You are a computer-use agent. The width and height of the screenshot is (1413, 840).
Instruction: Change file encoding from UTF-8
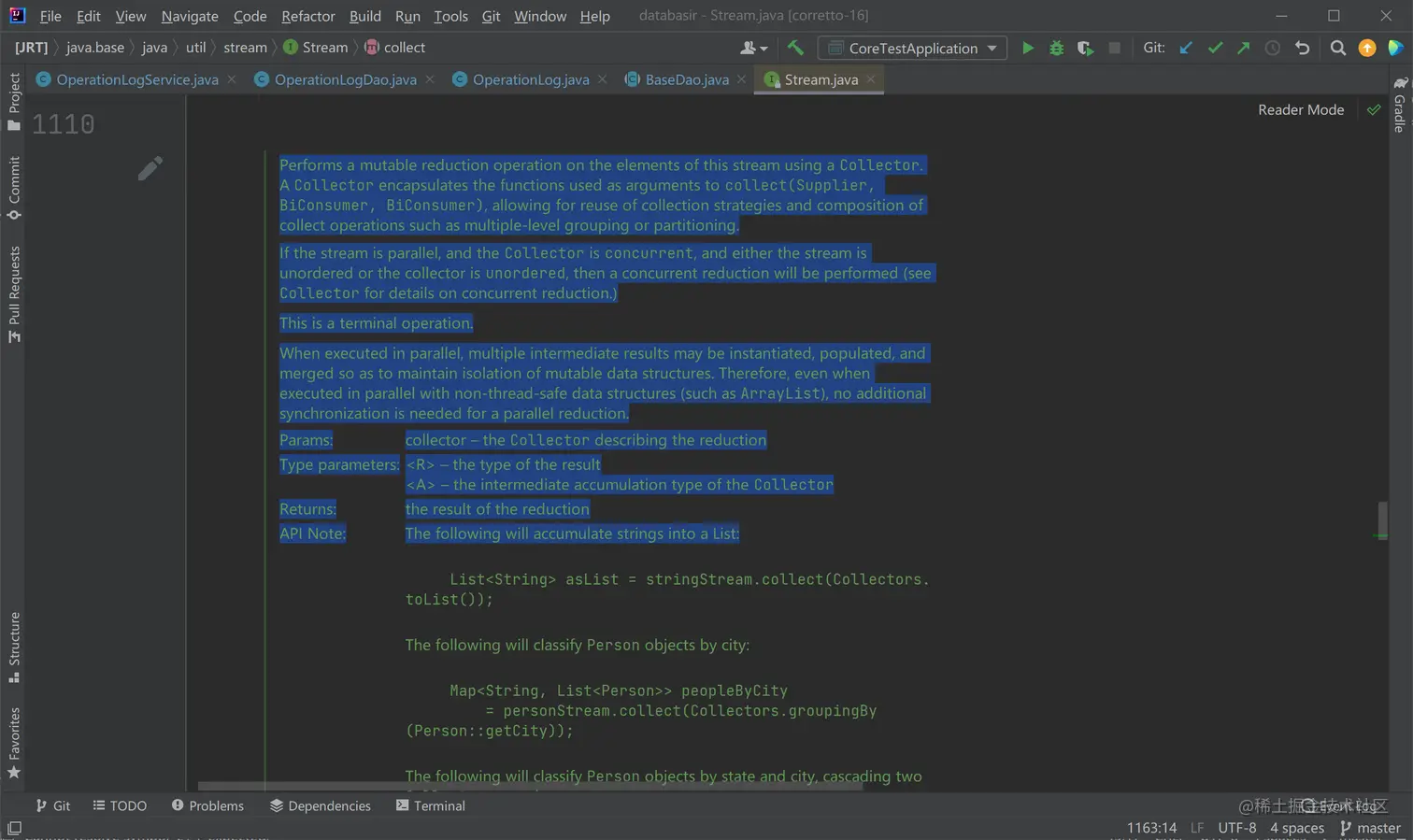(x=1236, y=828)
